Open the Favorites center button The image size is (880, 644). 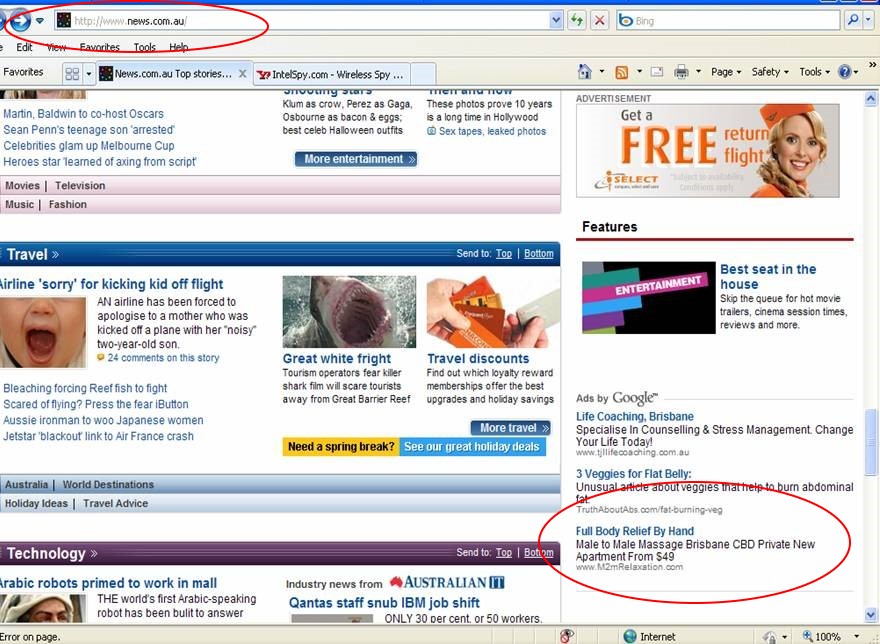click(x=23, y=72)
